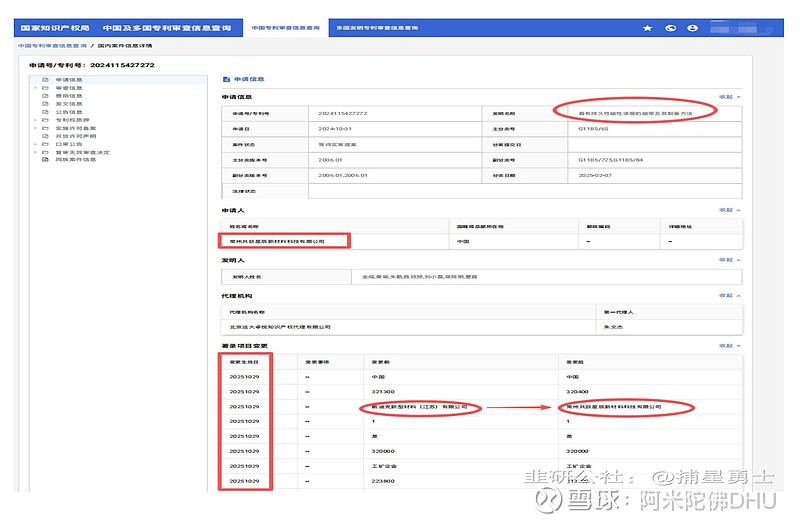The width and height of the screenshot is (800, 525).
Task: Click the document icon beside 开放许可声明
Action: (45, 136)
